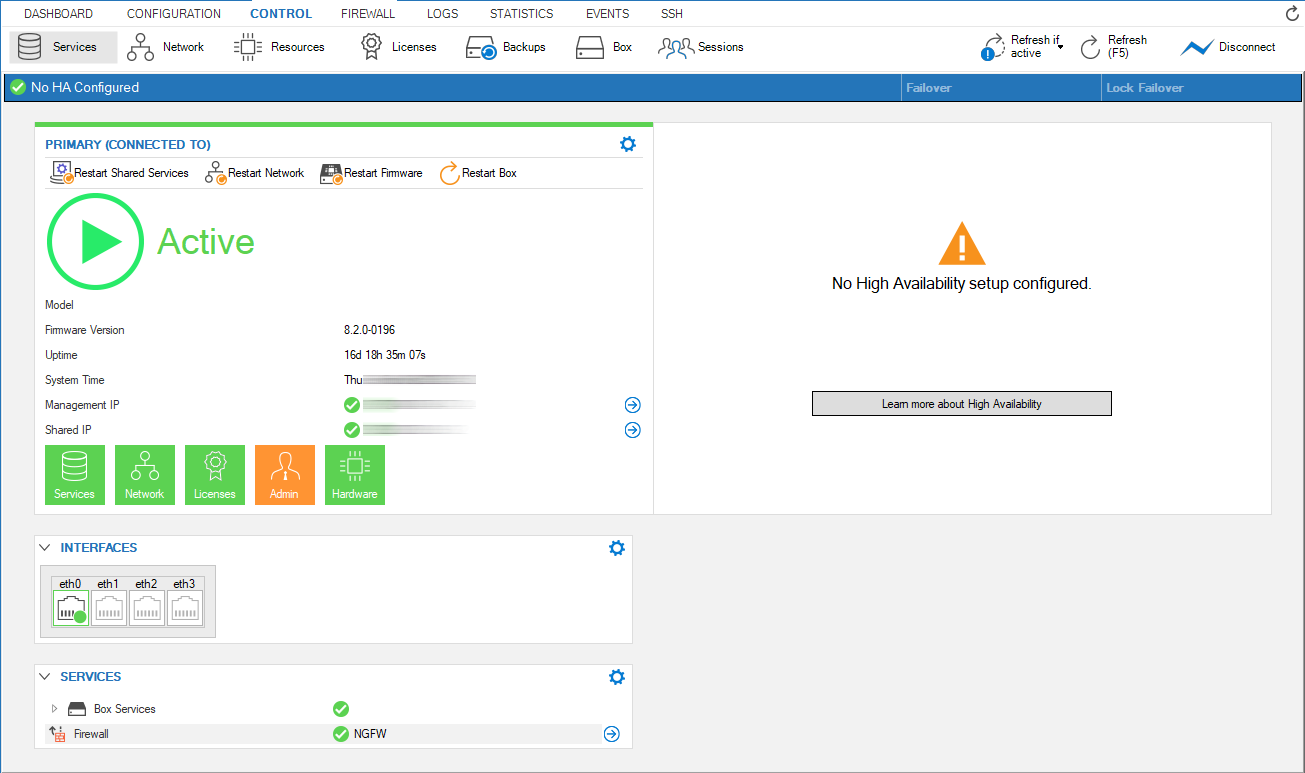Collapse the INTERFACES section
The width and height of the screenshot is (1305, 773).
coord(45,548)
